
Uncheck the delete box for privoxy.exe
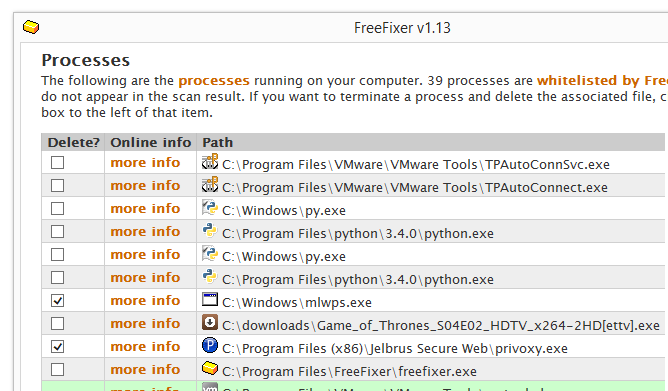tap(58, 347)
